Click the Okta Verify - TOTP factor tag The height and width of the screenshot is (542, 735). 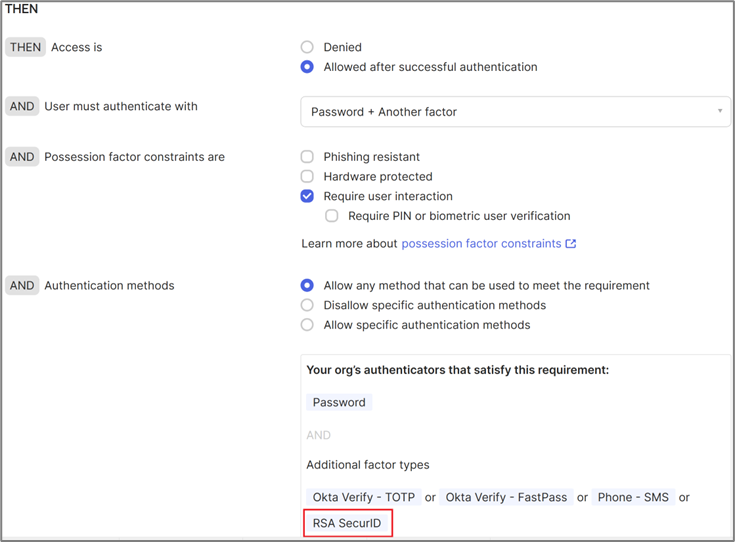tap(363, 497)
